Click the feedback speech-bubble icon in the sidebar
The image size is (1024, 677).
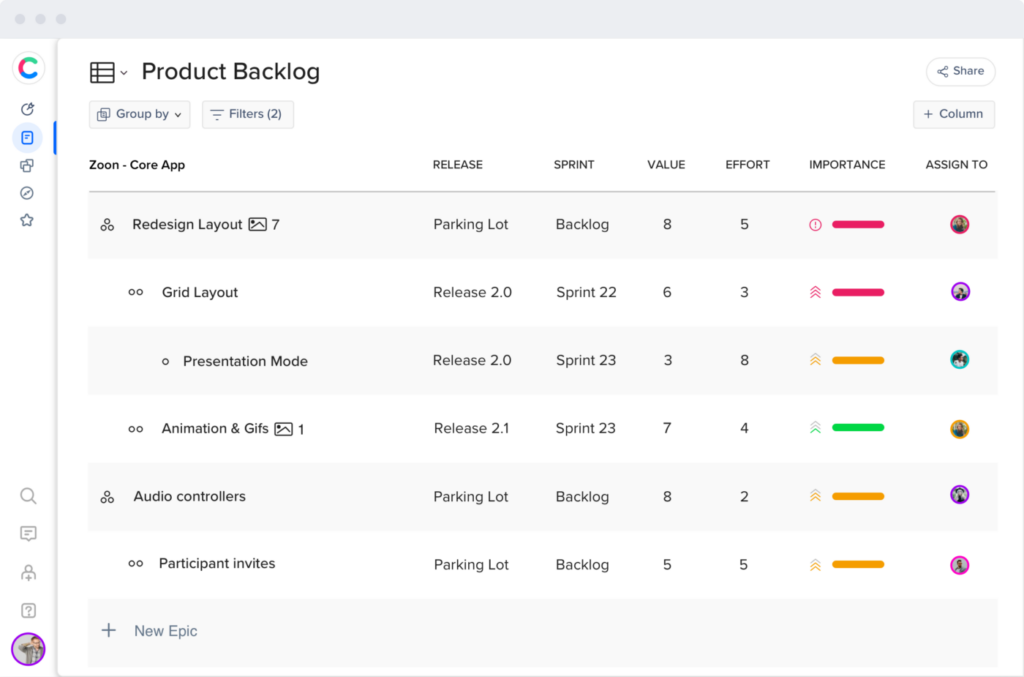click(28, 533)
